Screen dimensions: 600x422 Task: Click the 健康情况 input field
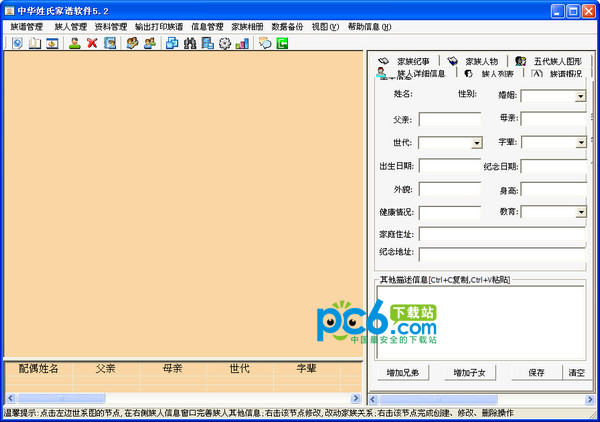pyautogui.click(x=450, y=213)
